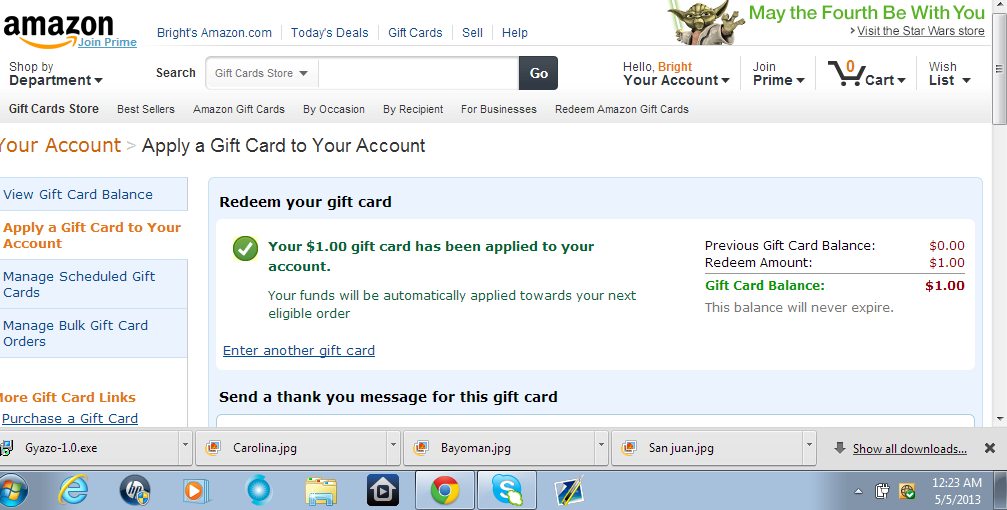This screenshot has height=510, width=1007.
Task: Open Windows Explorer folder icon
Action: click(320, 491)
